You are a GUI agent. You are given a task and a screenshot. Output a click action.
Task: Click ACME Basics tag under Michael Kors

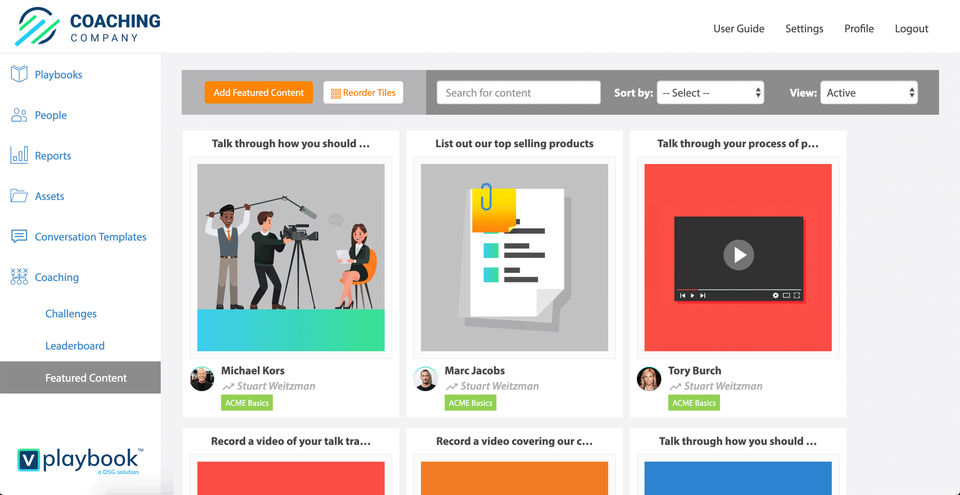click(x=247, y=402)
